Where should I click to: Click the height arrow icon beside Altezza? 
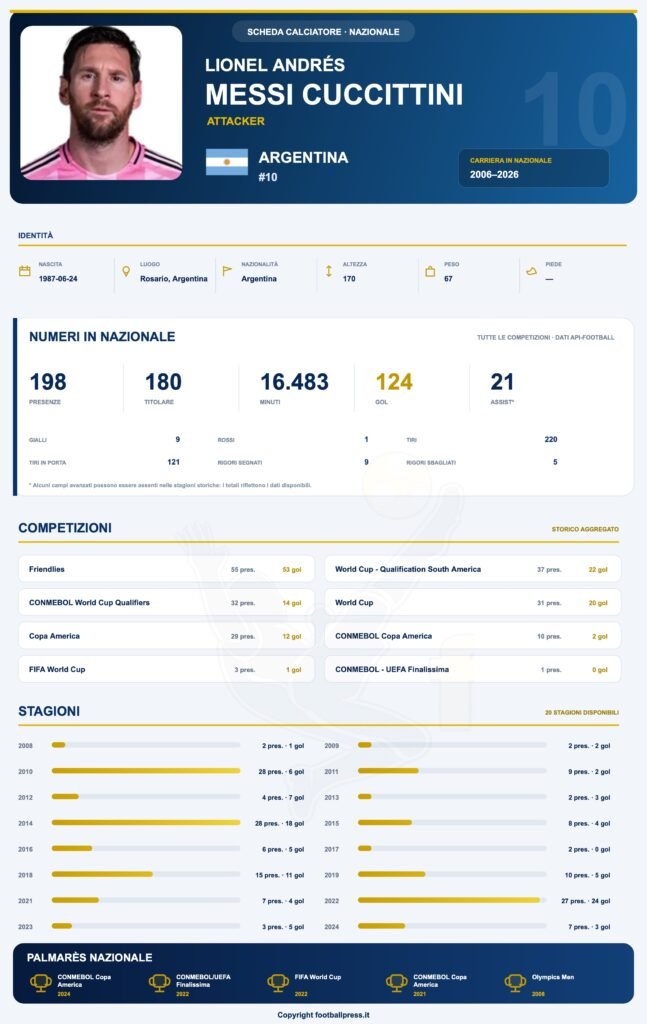click(x=328, y=271)
